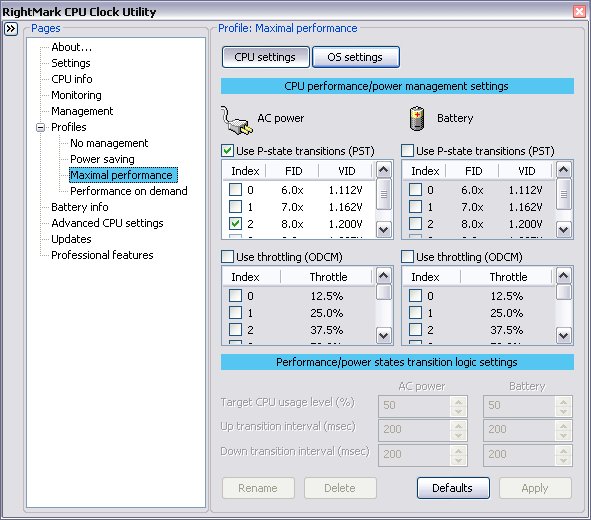
Task: Click AC power Down transition interval field
Action: pos(423,455)
